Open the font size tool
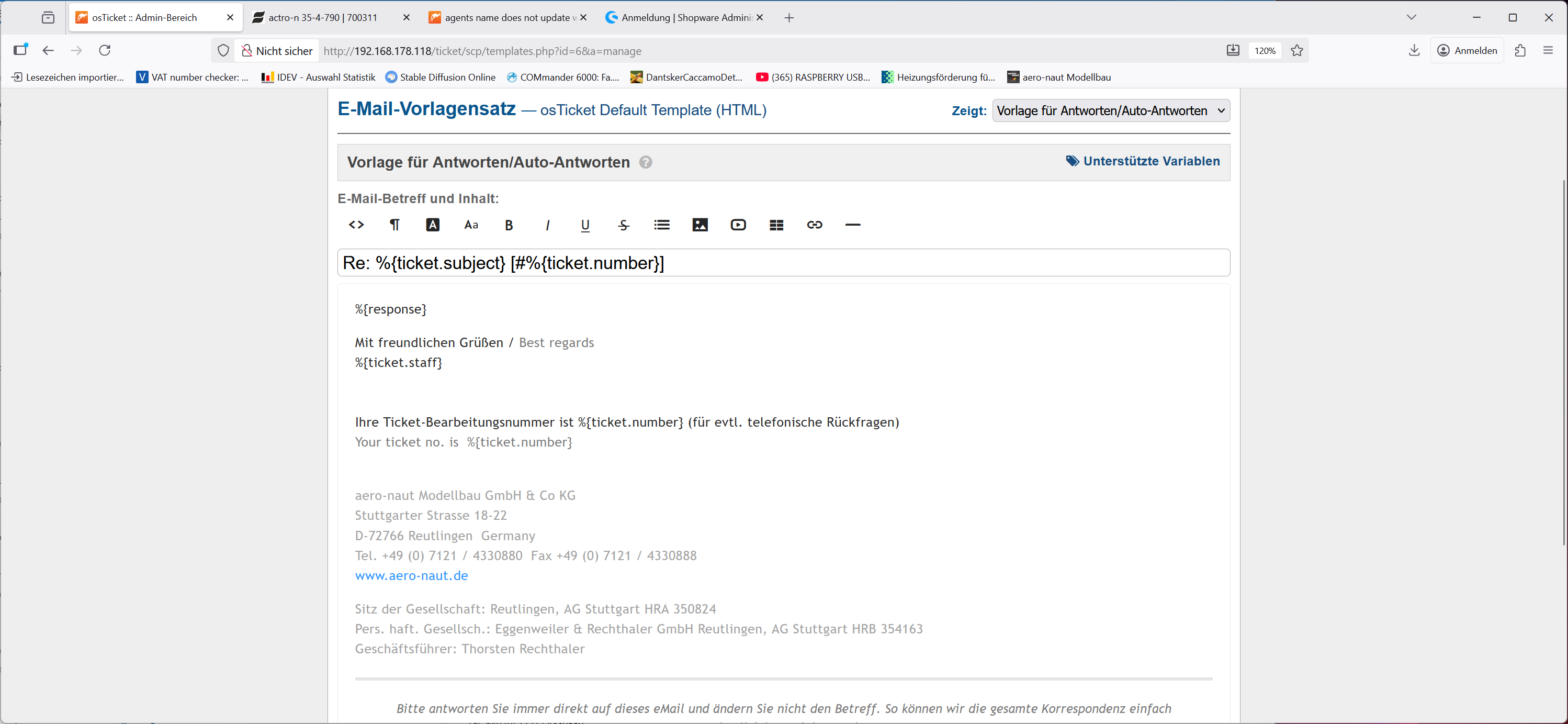Viewport: 1568px width, 724px height. point(470,225)
